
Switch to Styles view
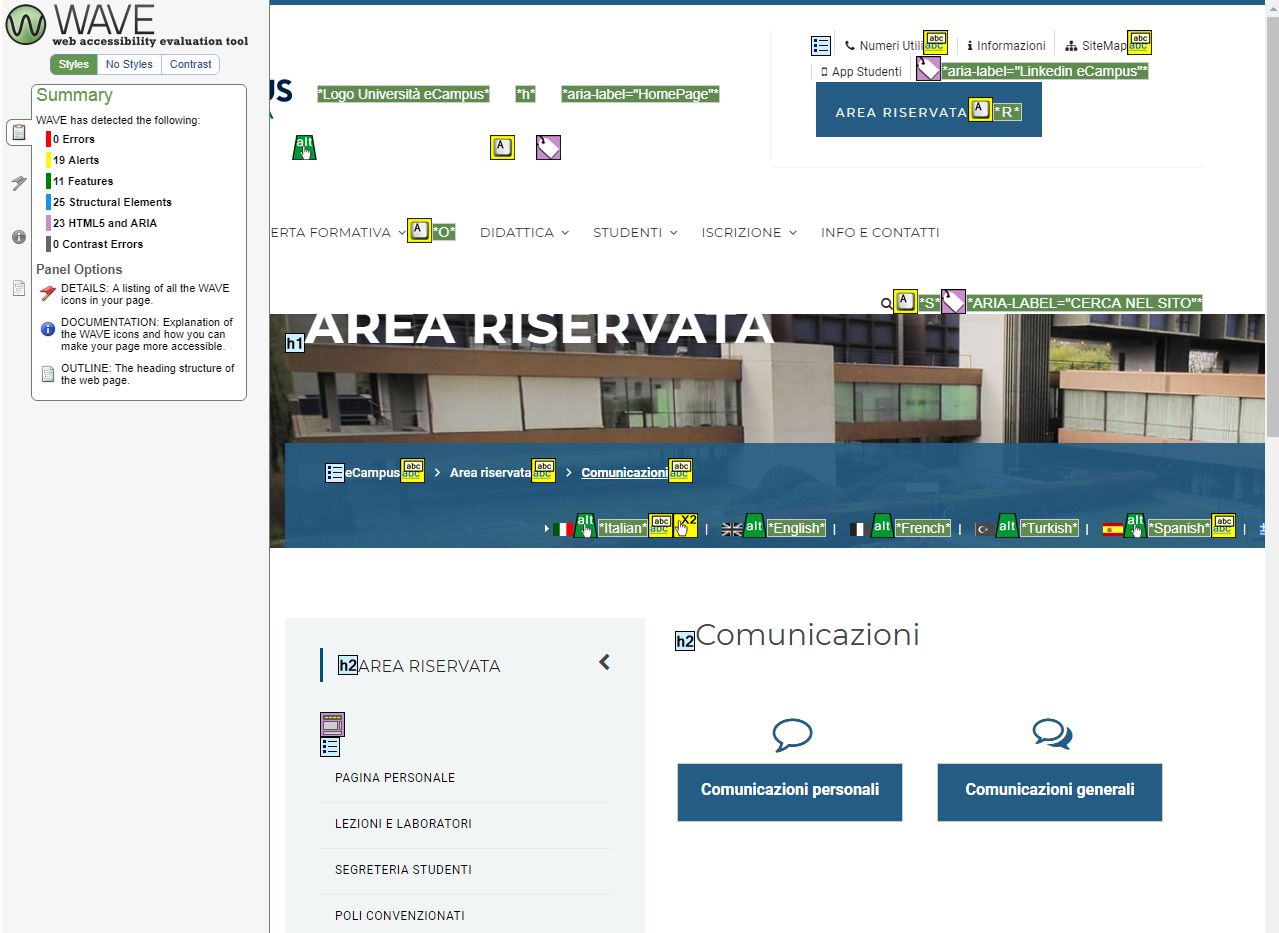[x=73, y=64]
